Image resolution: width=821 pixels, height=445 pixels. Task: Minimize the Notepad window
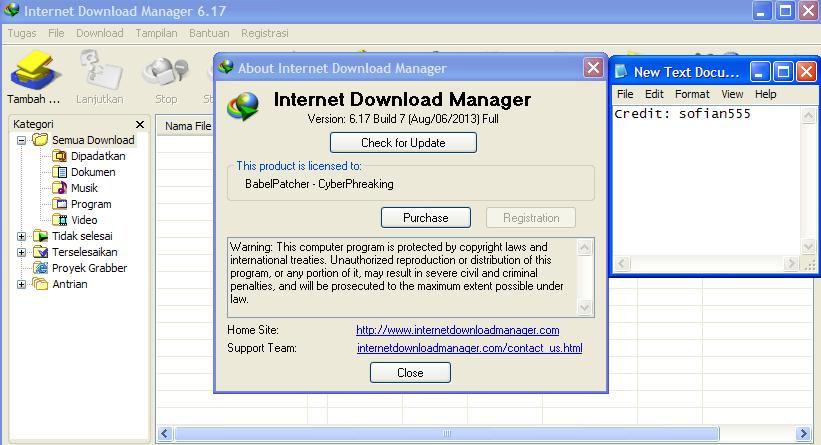(x=760, y=72)
